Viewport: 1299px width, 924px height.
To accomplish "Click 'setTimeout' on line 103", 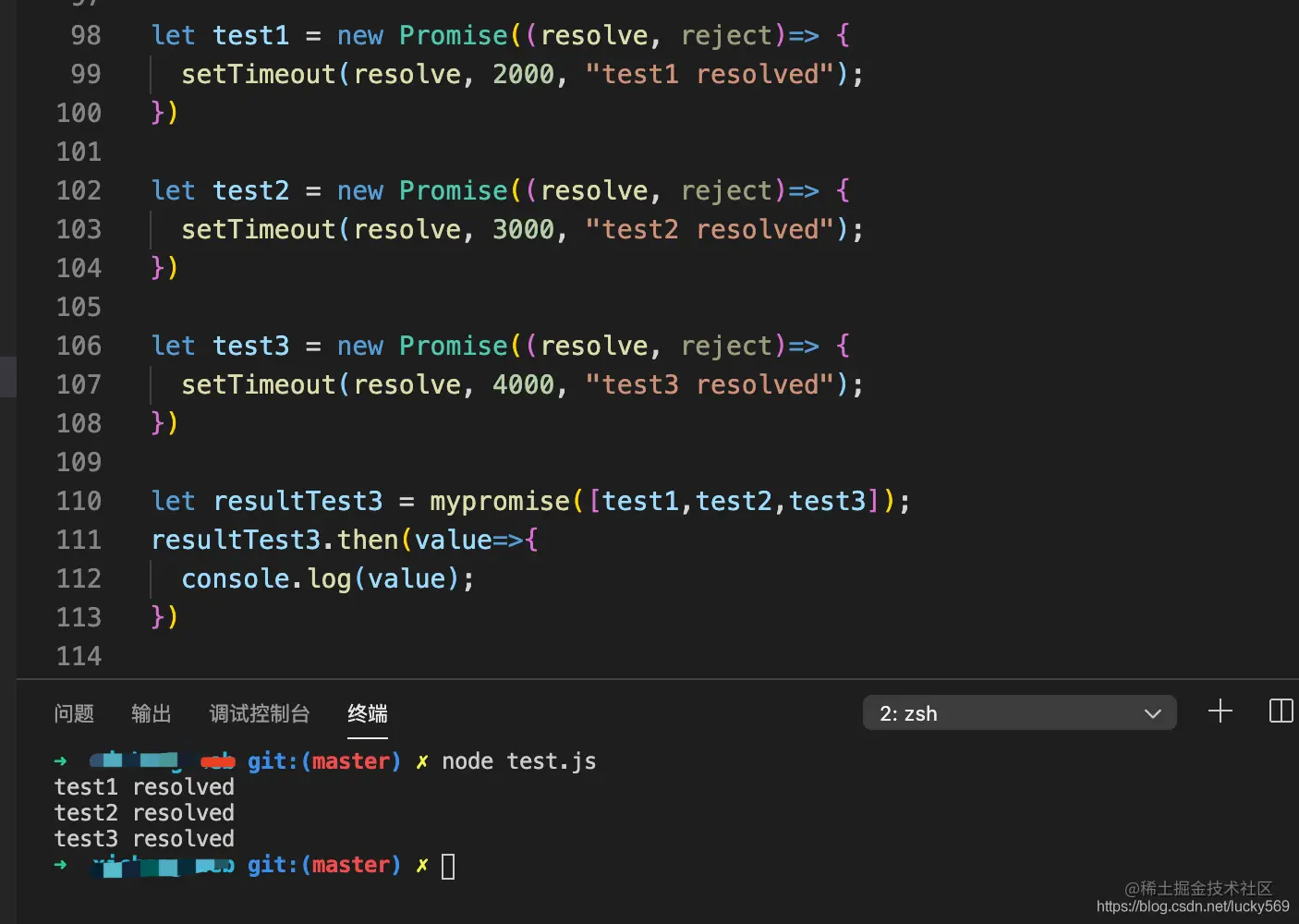I will pos(259,229).
